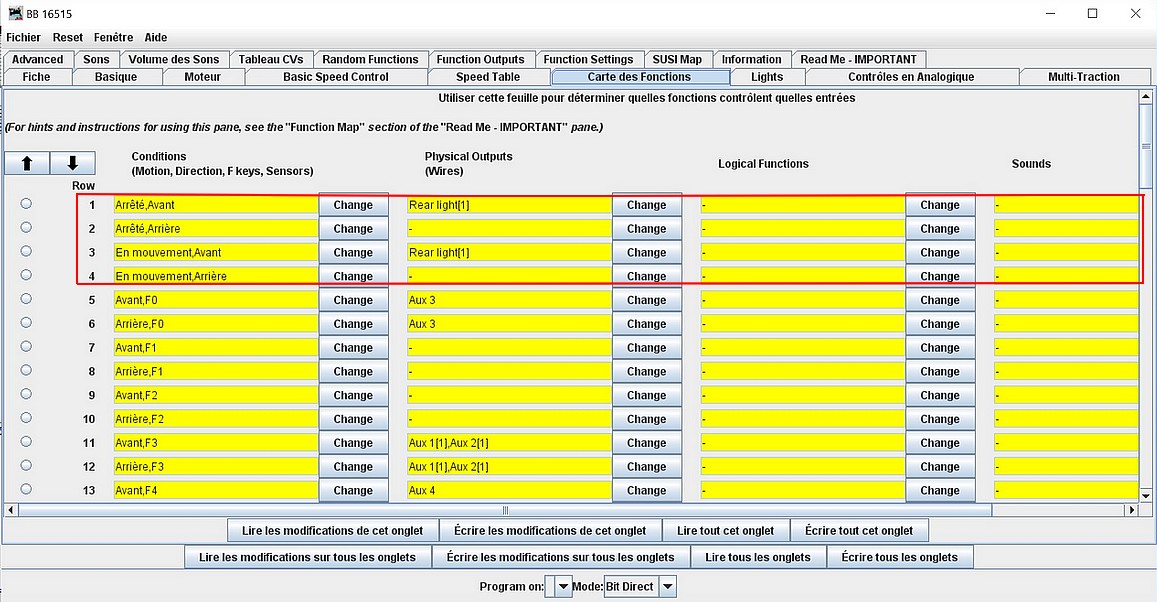Screen dimensions: 1157x602
Task: Click Lire les modifications sur tous les onglets
Action: pyautogui.click(x=307, y=557)
